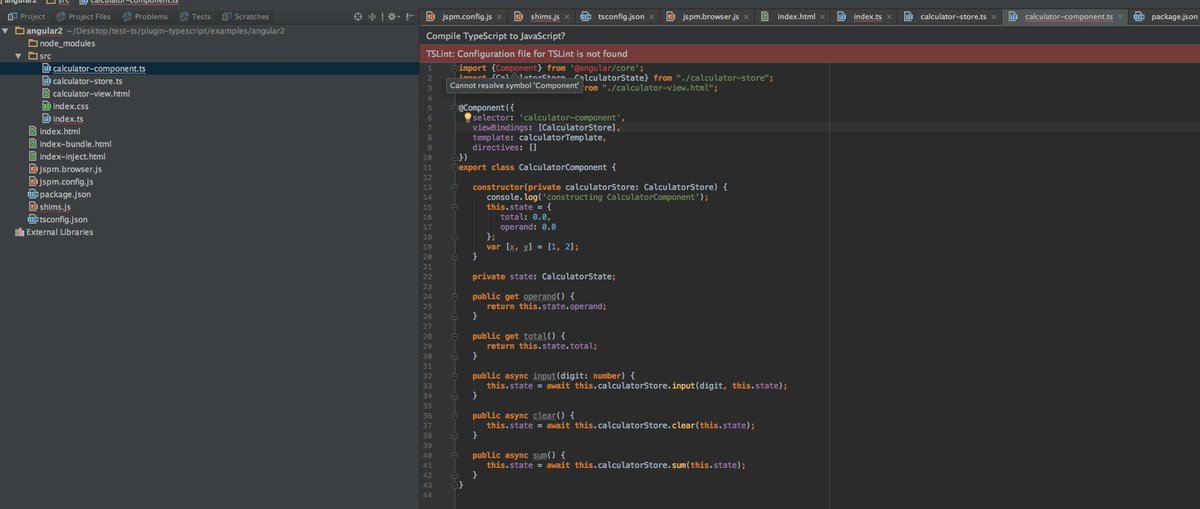Image resolution: width=1200 pixels, height=509 pixels.
Task: Select index.ts in the src folder
Action: pyautogui.click(x=68, y=119)
